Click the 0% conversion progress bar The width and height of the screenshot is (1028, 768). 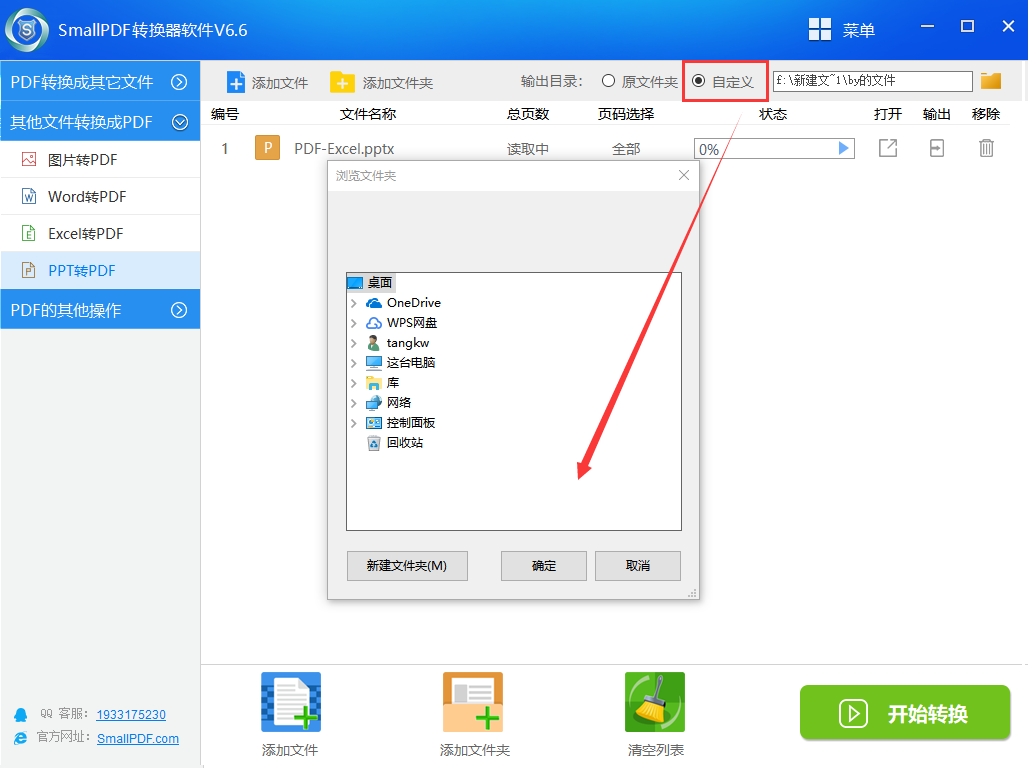[x=774, y=149]
